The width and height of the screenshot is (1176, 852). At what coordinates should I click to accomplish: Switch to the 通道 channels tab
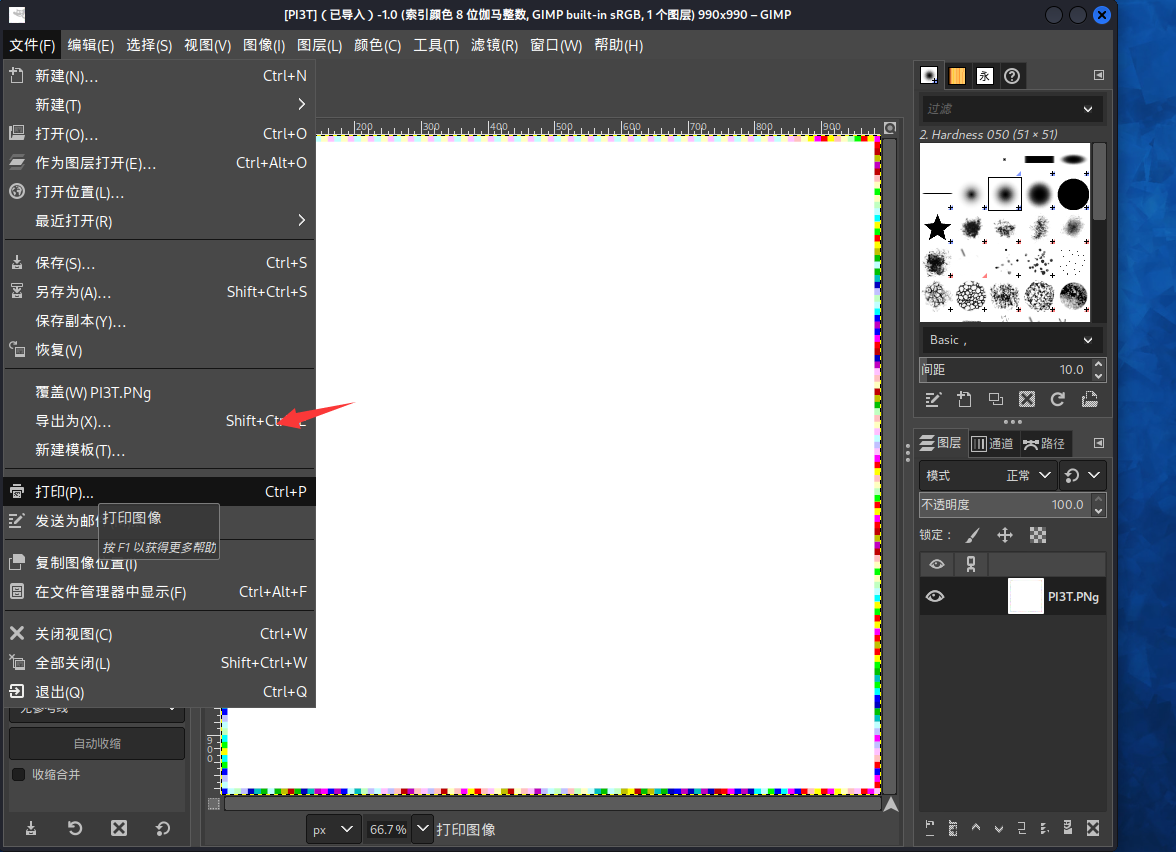pos(992,443)
